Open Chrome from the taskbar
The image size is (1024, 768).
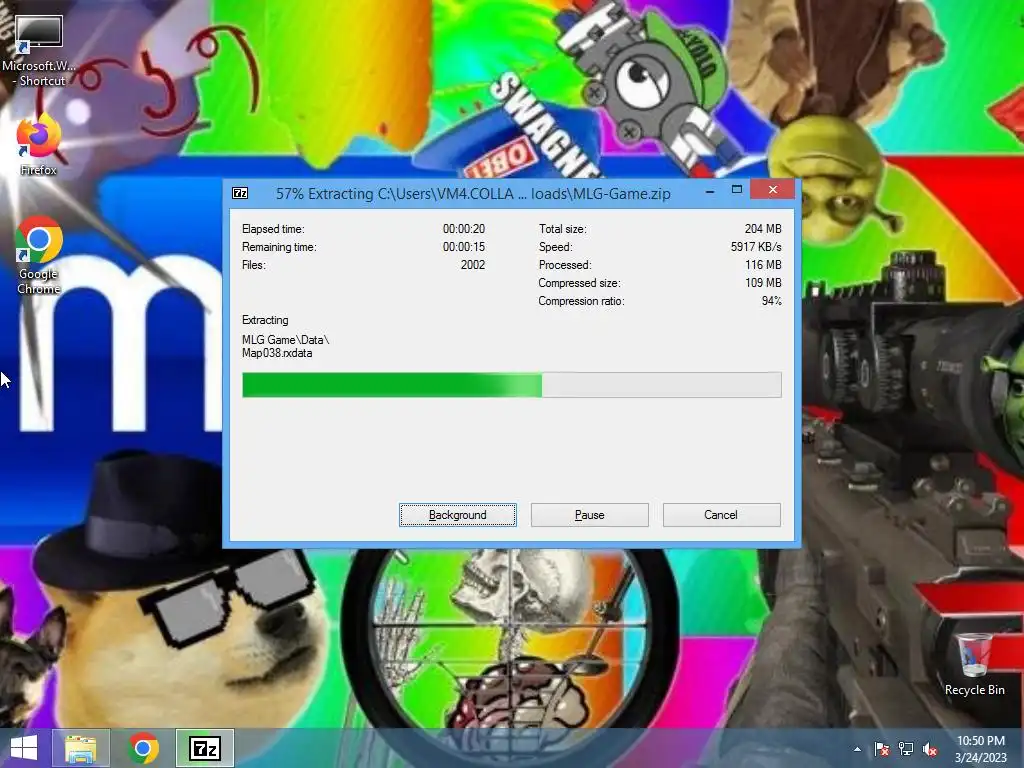(143, 748)
